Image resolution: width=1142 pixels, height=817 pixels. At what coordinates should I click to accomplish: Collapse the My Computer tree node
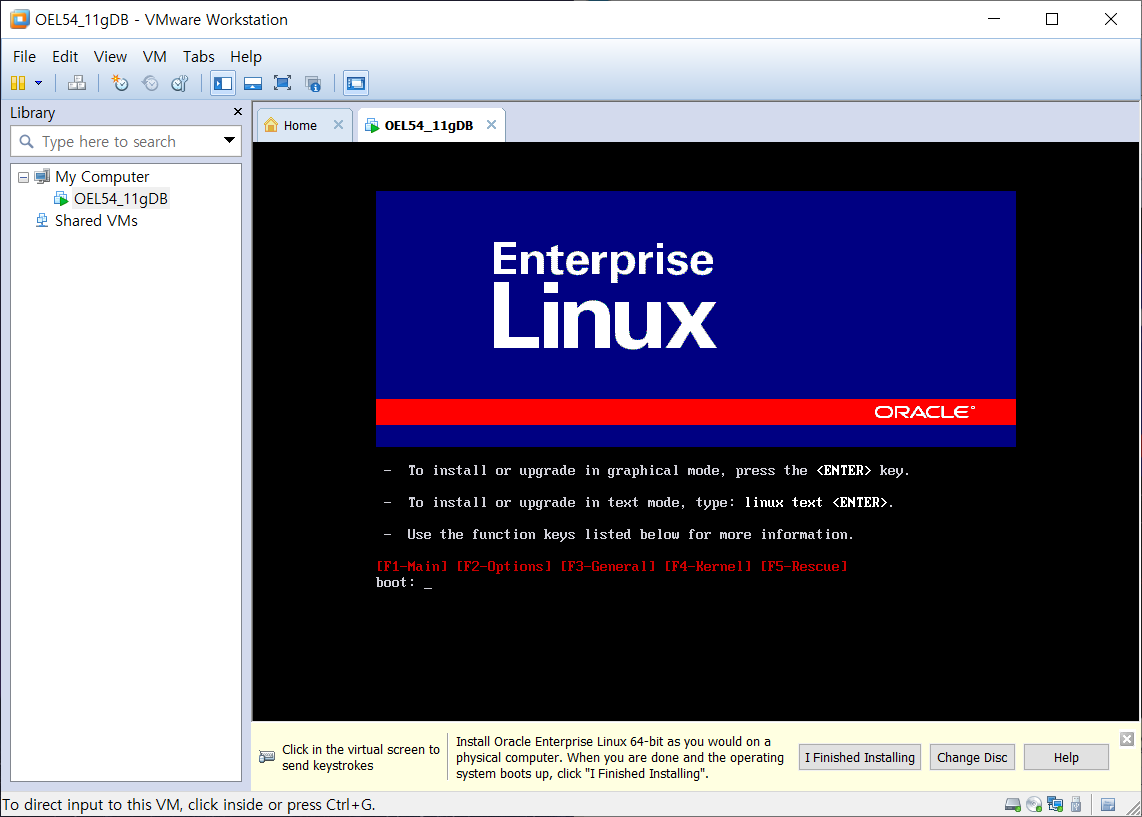[23, 177]
